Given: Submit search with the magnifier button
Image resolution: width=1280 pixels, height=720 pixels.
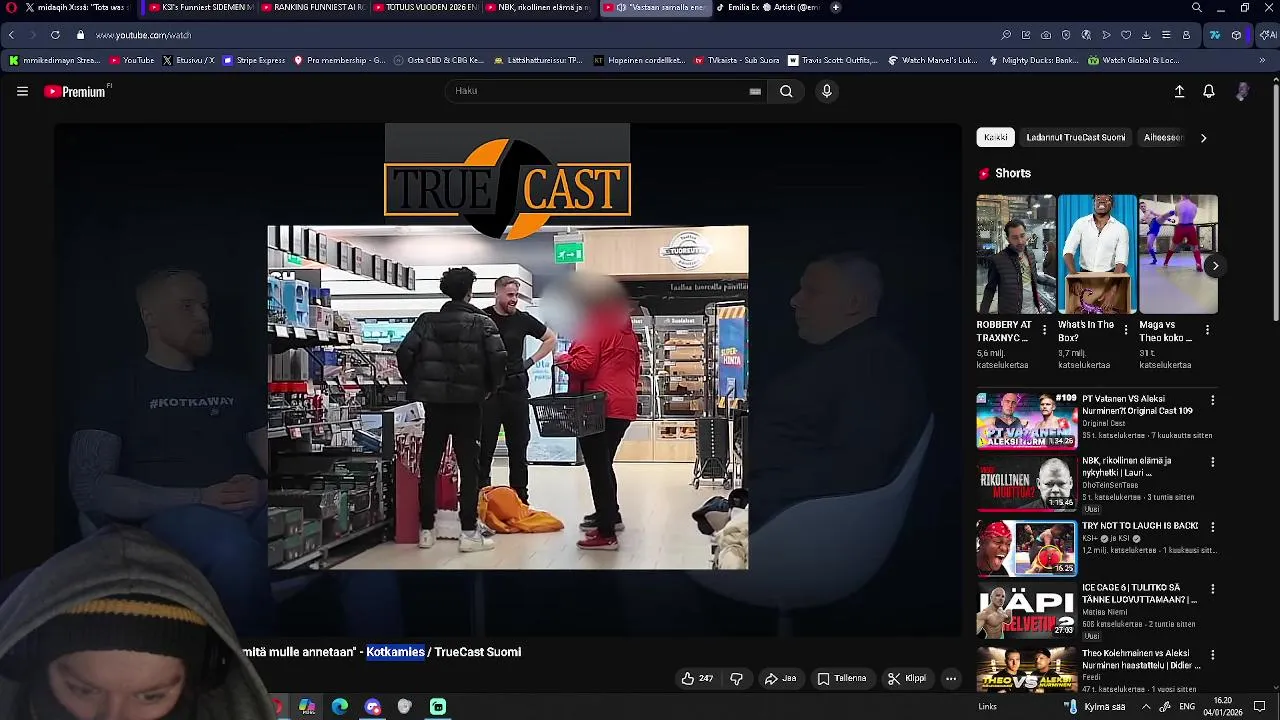Looking at the screenshot, I should [x=786, y=91].
